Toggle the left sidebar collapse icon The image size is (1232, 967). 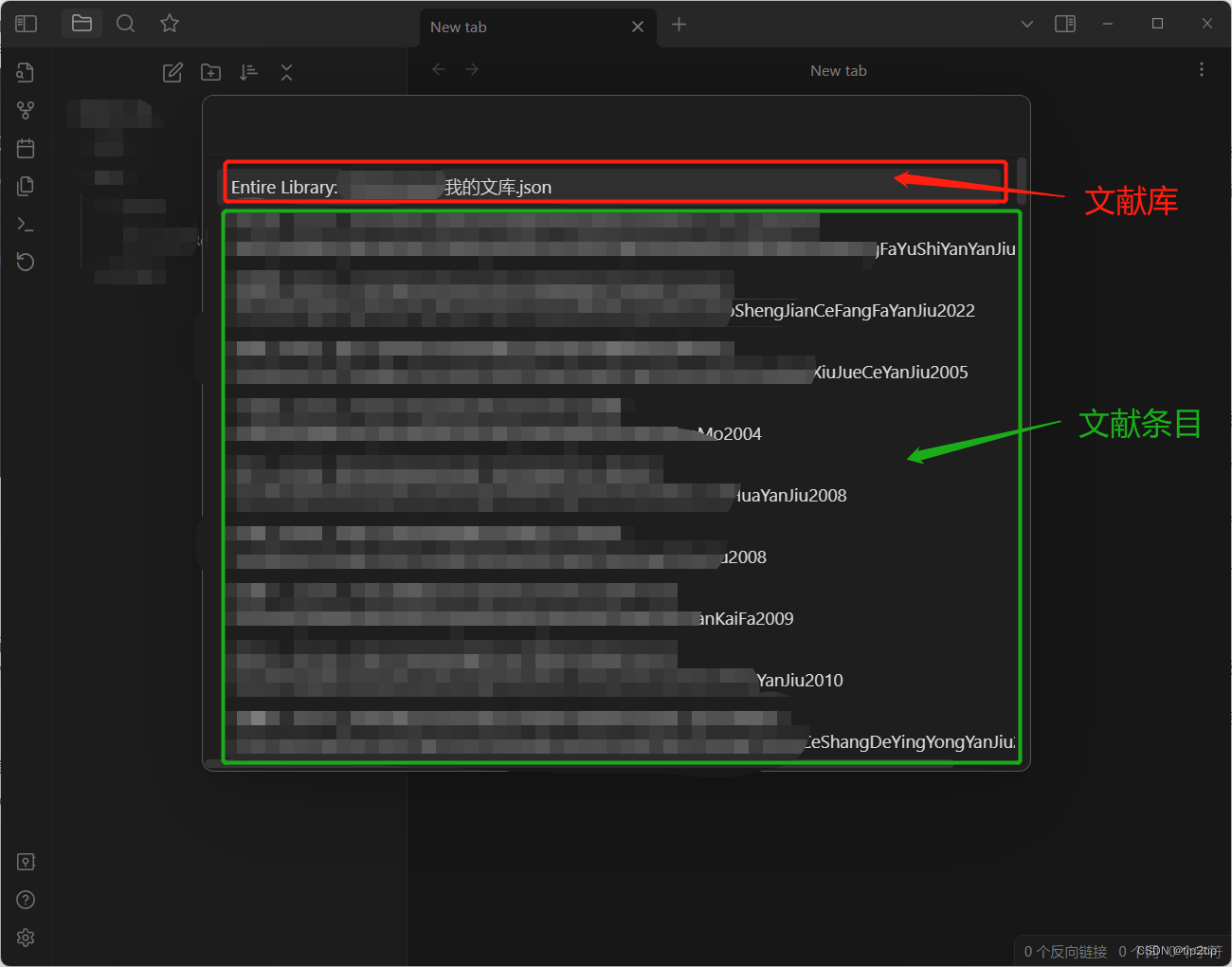coord(26,24)
